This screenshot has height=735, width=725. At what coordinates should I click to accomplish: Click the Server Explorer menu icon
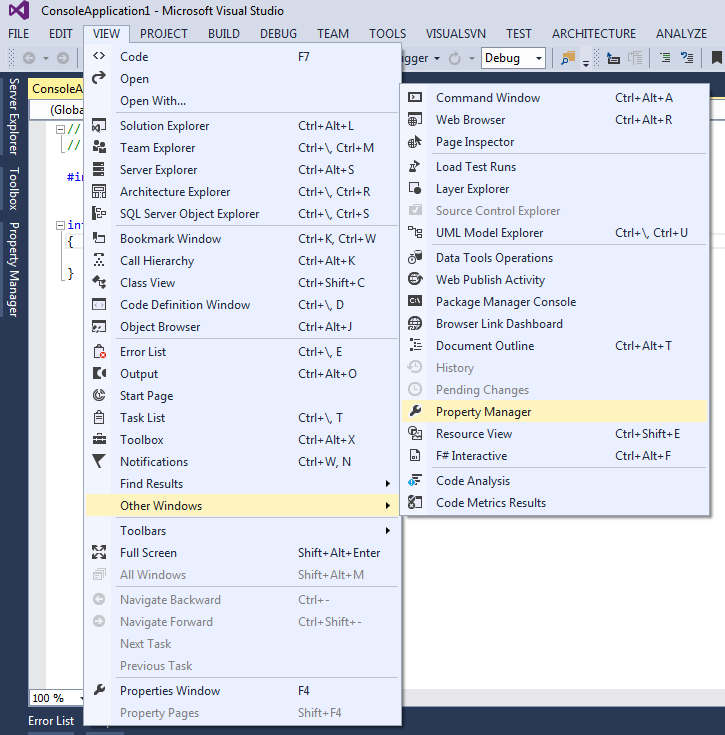click(99, 170)
